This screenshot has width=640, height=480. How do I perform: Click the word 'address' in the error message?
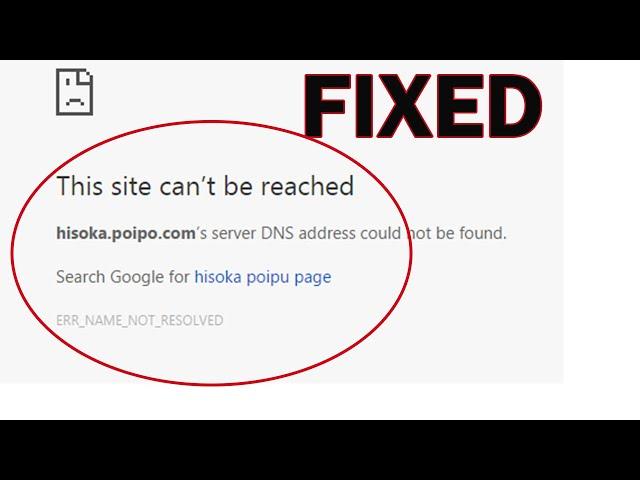coord(327,233)
